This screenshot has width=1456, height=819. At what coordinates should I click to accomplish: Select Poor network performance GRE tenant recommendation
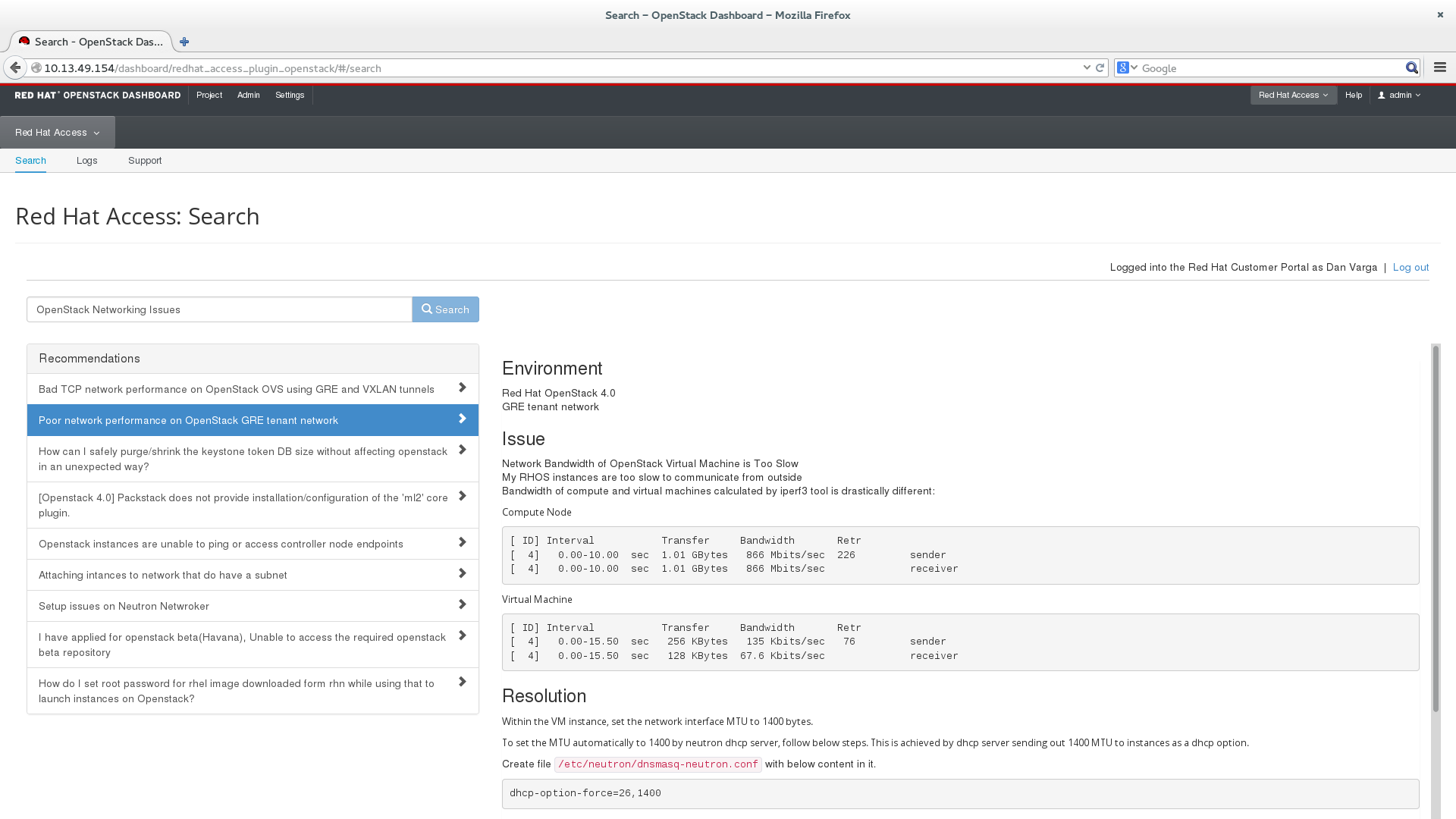(253, 420)
